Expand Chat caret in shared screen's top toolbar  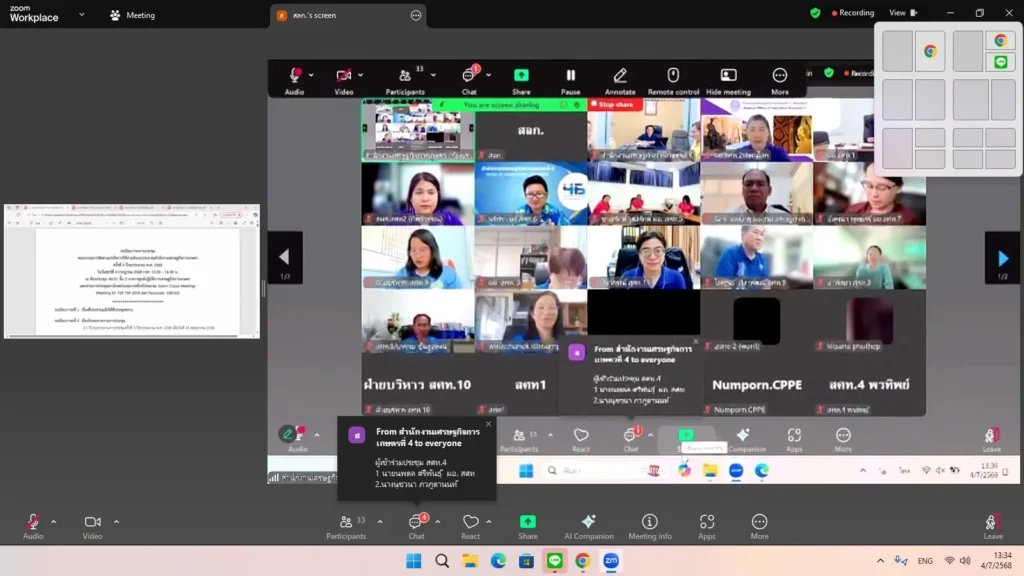pos(488,75)
